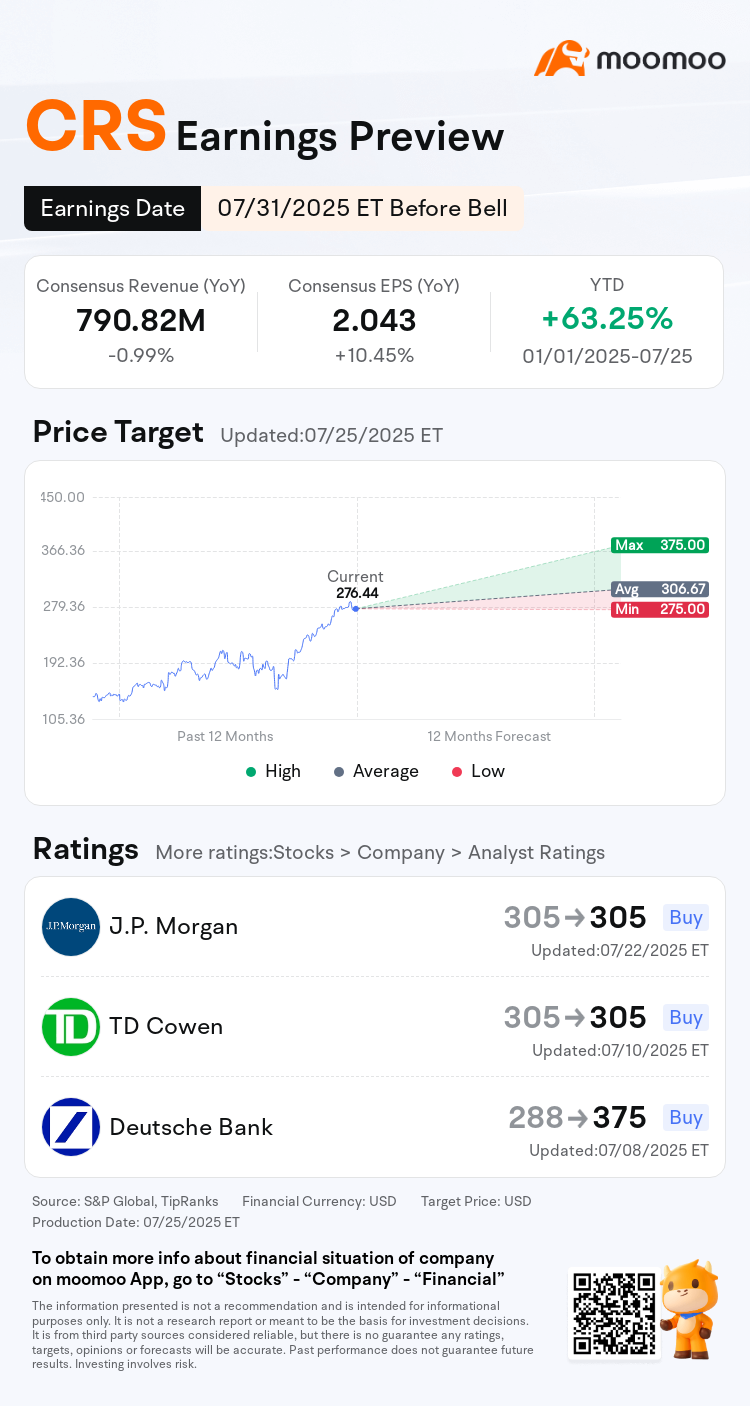Click the Avg 306.67 price label
This screenshot has width=750, height=1406.
tap(659, 589)
